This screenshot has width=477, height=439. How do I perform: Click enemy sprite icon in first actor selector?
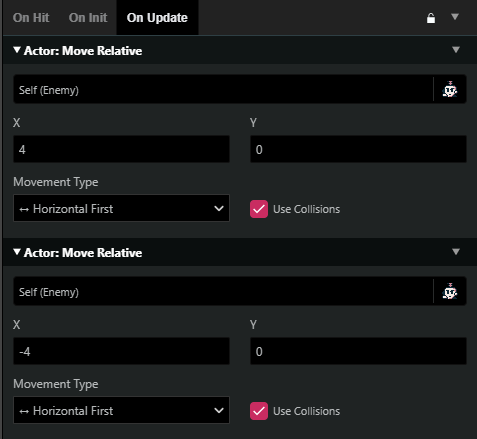tap(450, 89)
